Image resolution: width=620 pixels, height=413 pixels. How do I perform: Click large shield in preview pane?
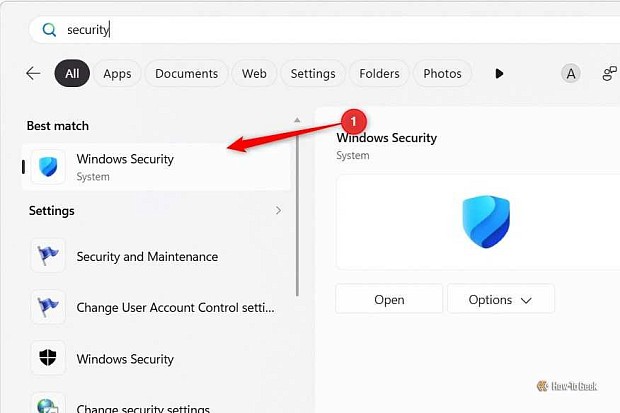point(486,222)
